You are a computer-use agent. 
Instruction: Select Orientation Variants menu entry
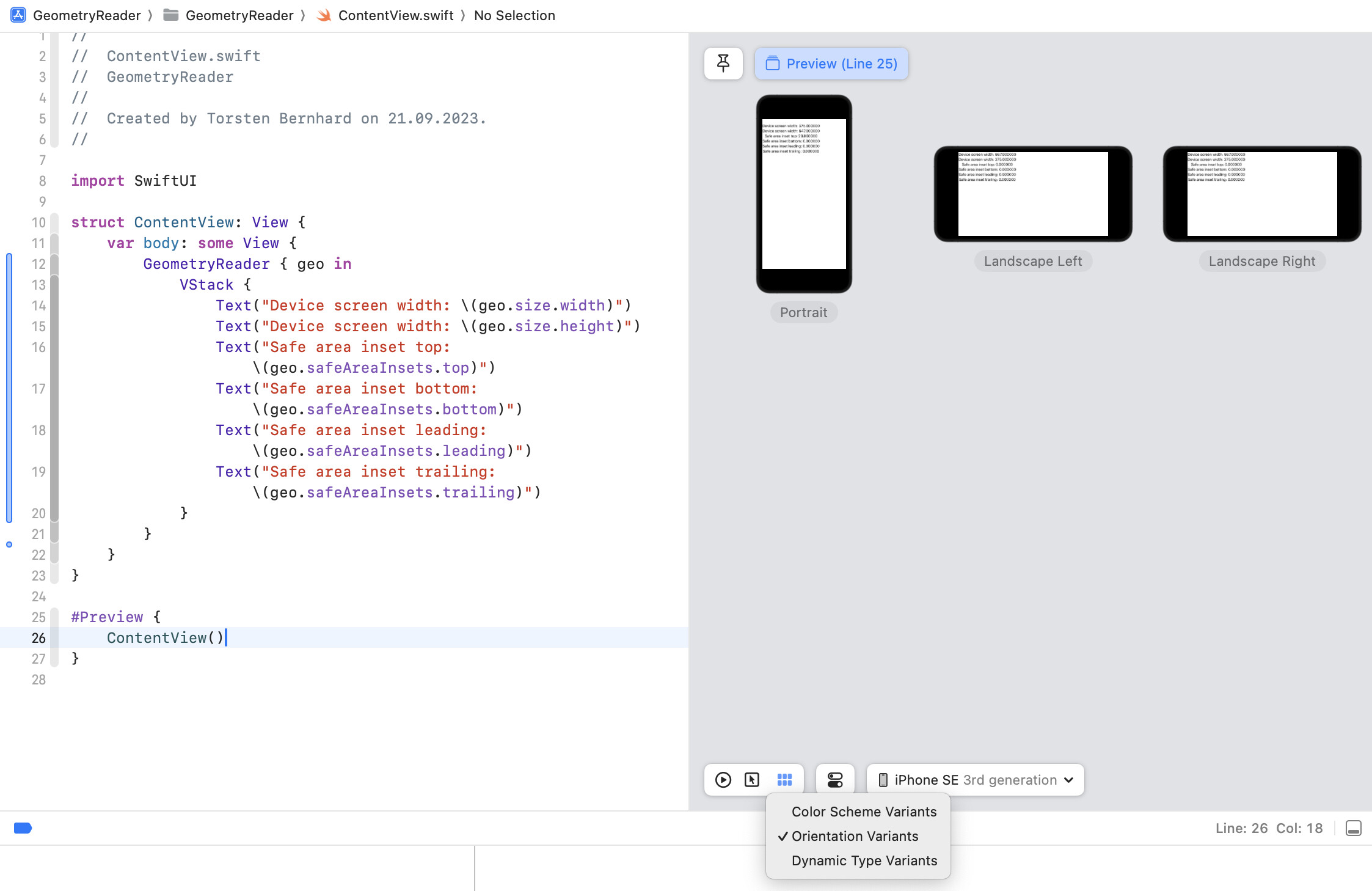(858, 836)
